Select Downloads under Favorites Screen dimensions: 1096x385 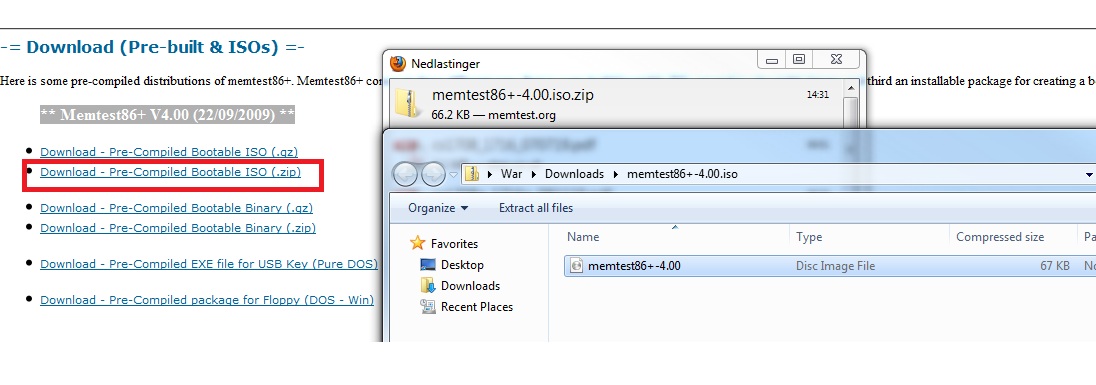(x=470, y=286)
